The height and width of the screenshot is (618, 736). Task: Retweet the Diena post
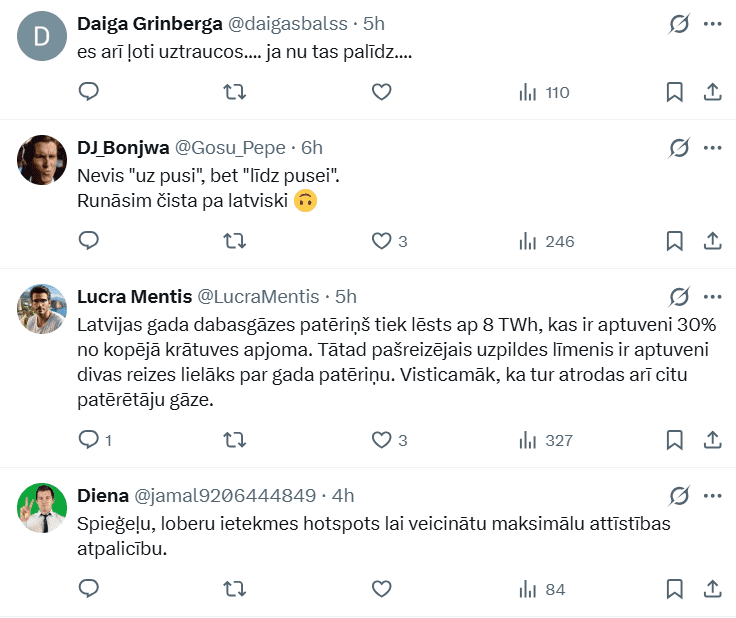(235, 588)
